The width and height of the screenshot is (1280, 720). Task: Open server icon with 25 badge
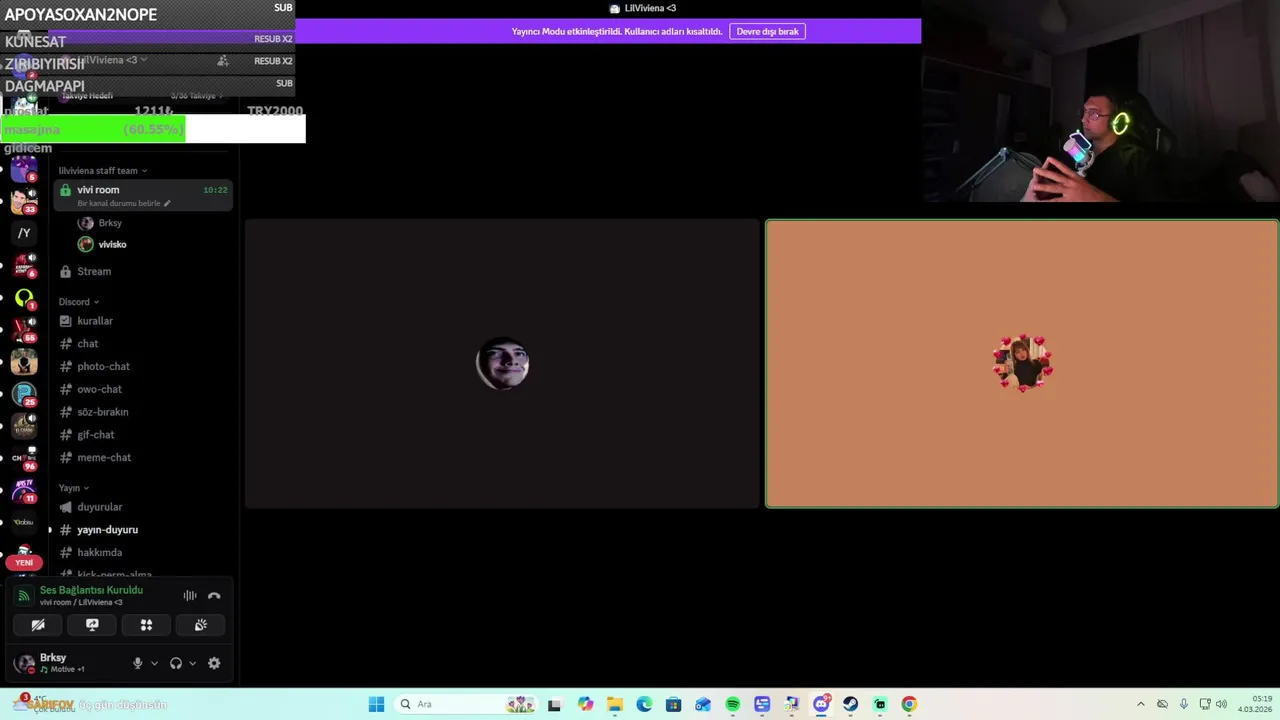click(24, 394)
